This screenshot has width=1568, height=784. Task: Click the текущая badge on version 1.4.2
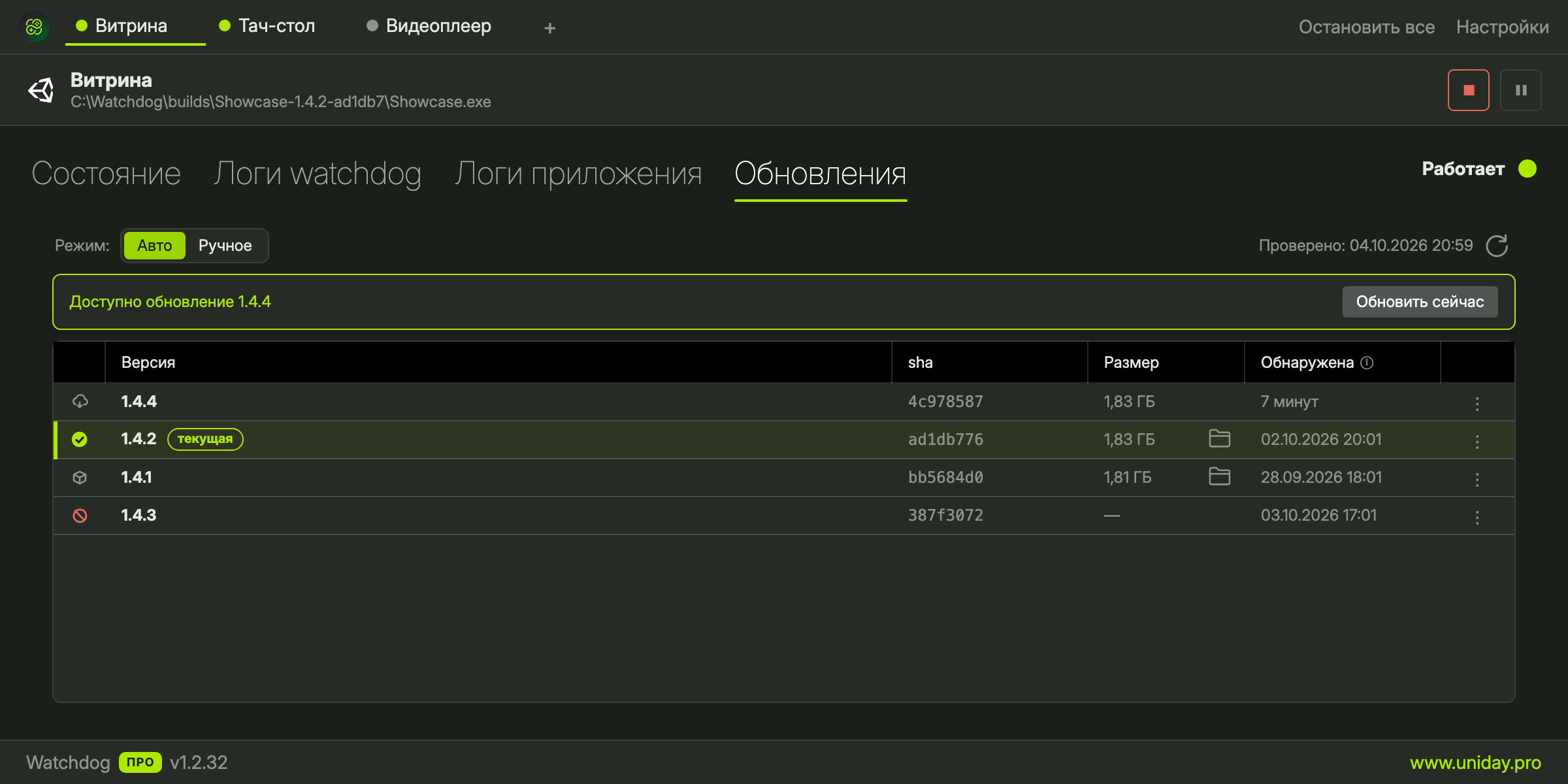click(x=205, y=439)
